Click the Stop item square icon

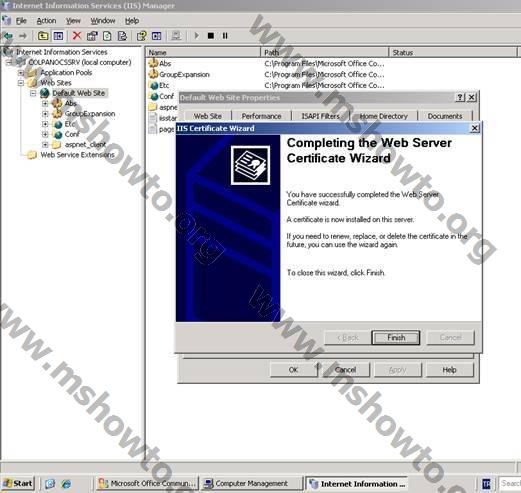pyautogui.click(x=211, y=36)
